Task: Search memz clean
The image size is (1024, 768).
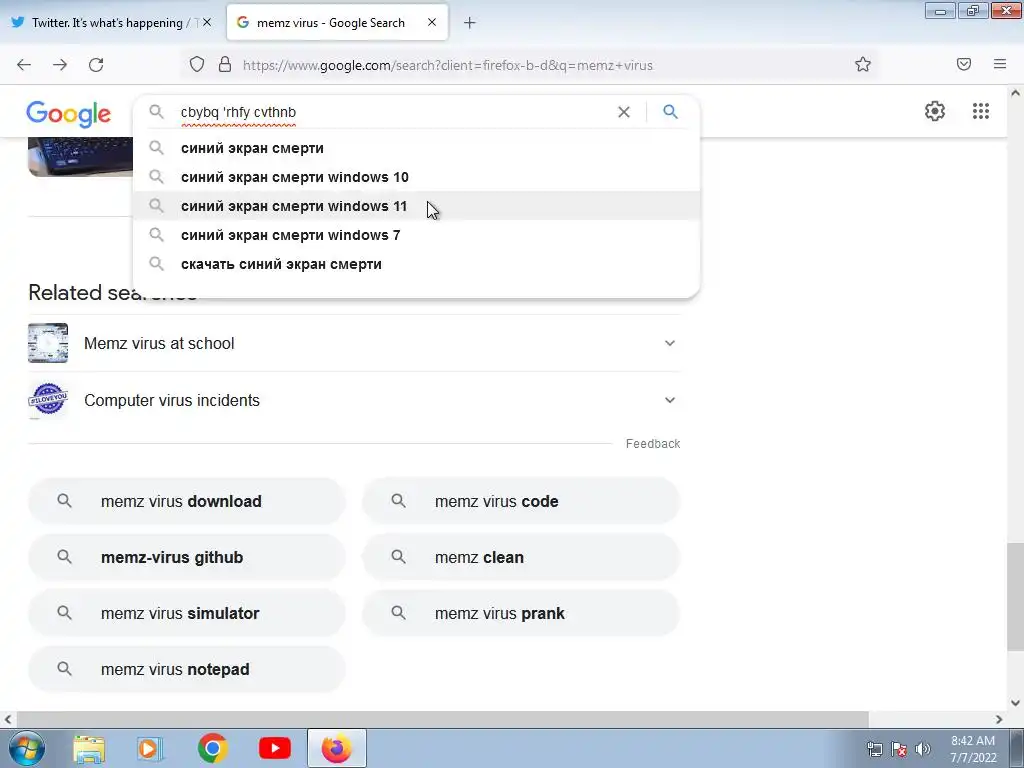Action: click(x=521, y=557)
